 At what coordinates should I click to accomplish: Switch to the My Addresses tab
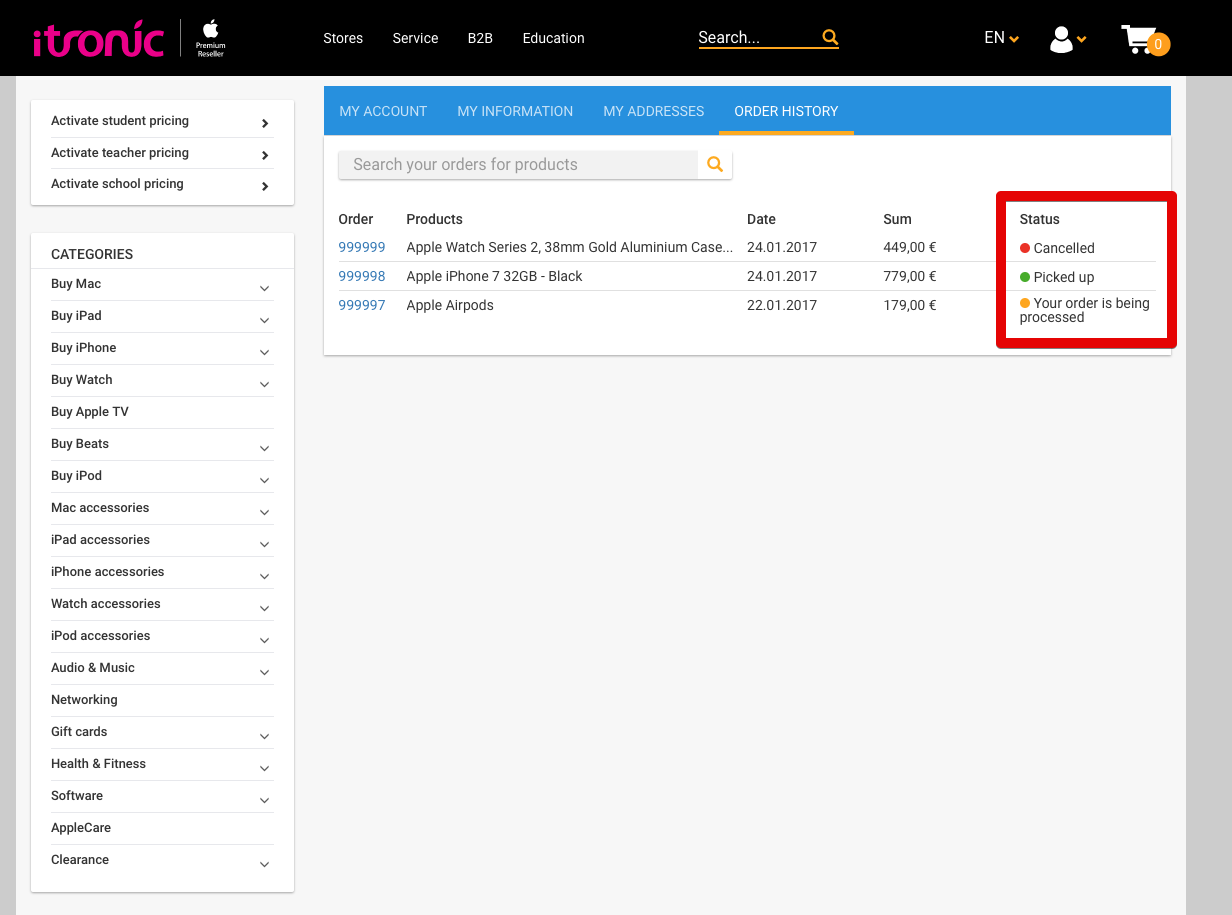coord(654,111)
